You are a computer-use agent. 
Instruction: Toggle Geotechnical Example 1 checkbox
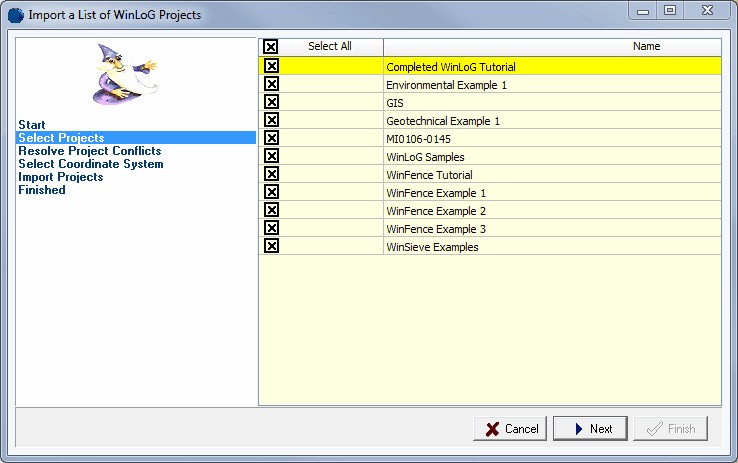pos(271,120)
